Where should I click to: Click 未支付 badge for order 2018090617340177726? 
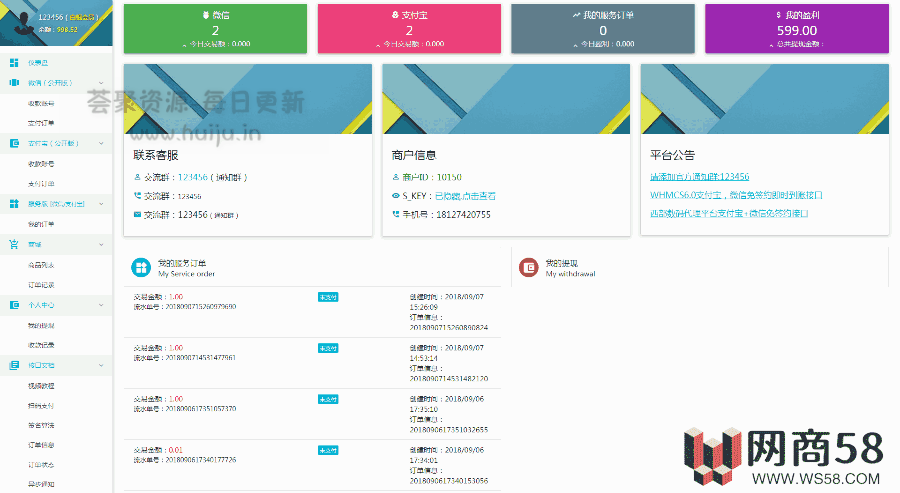[328, 451]
